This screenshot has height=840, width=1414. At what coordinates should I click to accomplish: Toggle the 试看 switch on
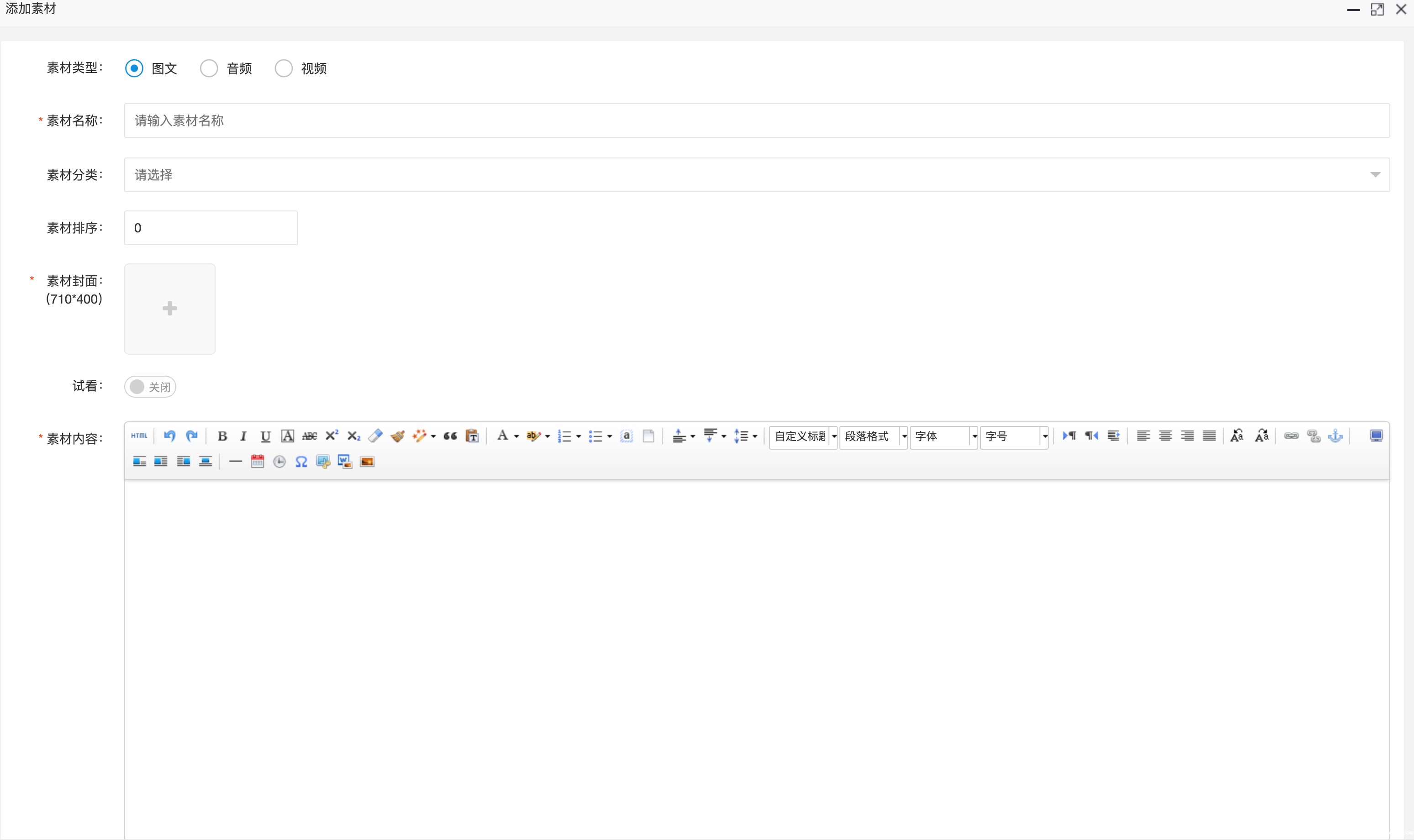150,387
